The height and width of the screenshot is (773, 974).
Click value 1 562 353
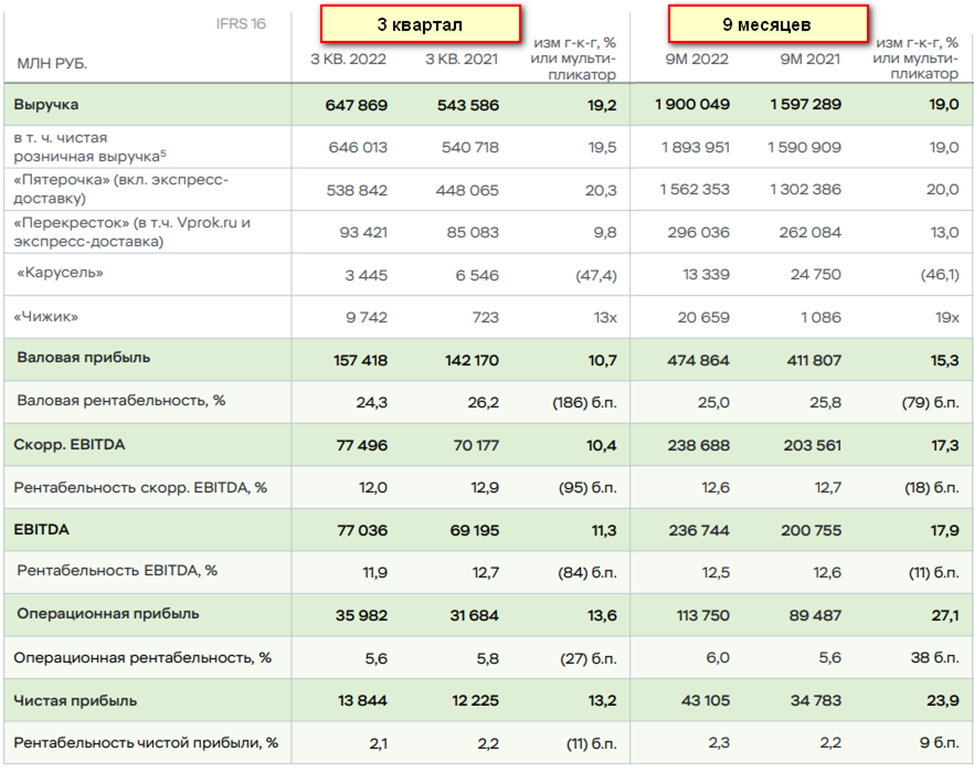tap(695, 190)
